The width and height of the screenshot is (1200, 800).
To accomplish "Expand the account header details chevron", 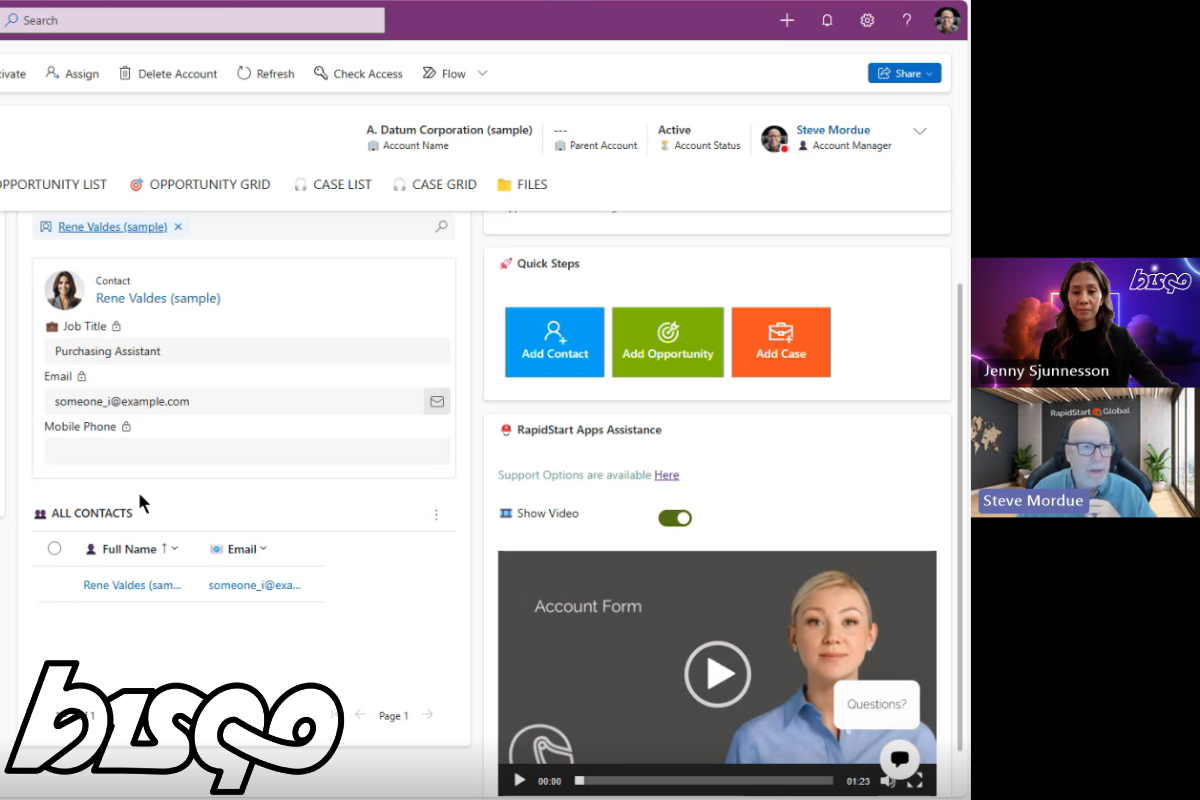I will (920, 130).
